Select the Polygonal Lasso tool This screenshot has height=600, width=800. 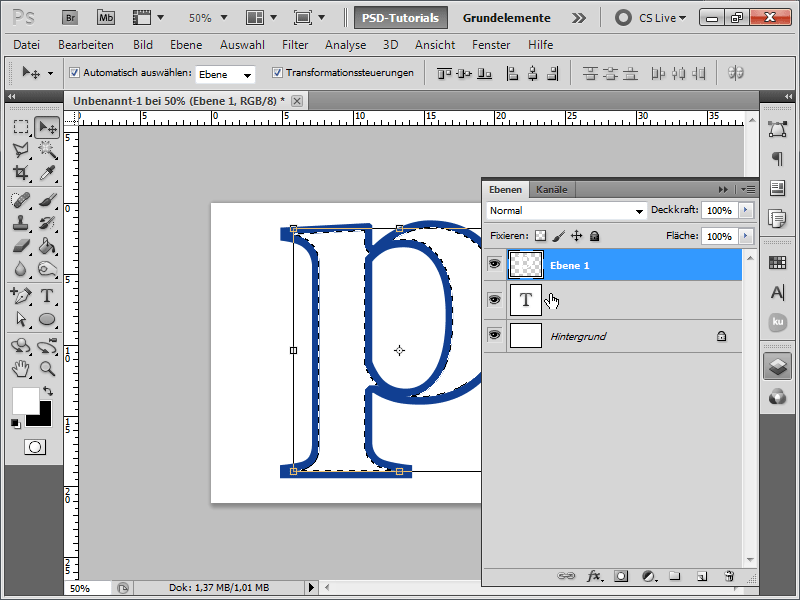[21, 150]
